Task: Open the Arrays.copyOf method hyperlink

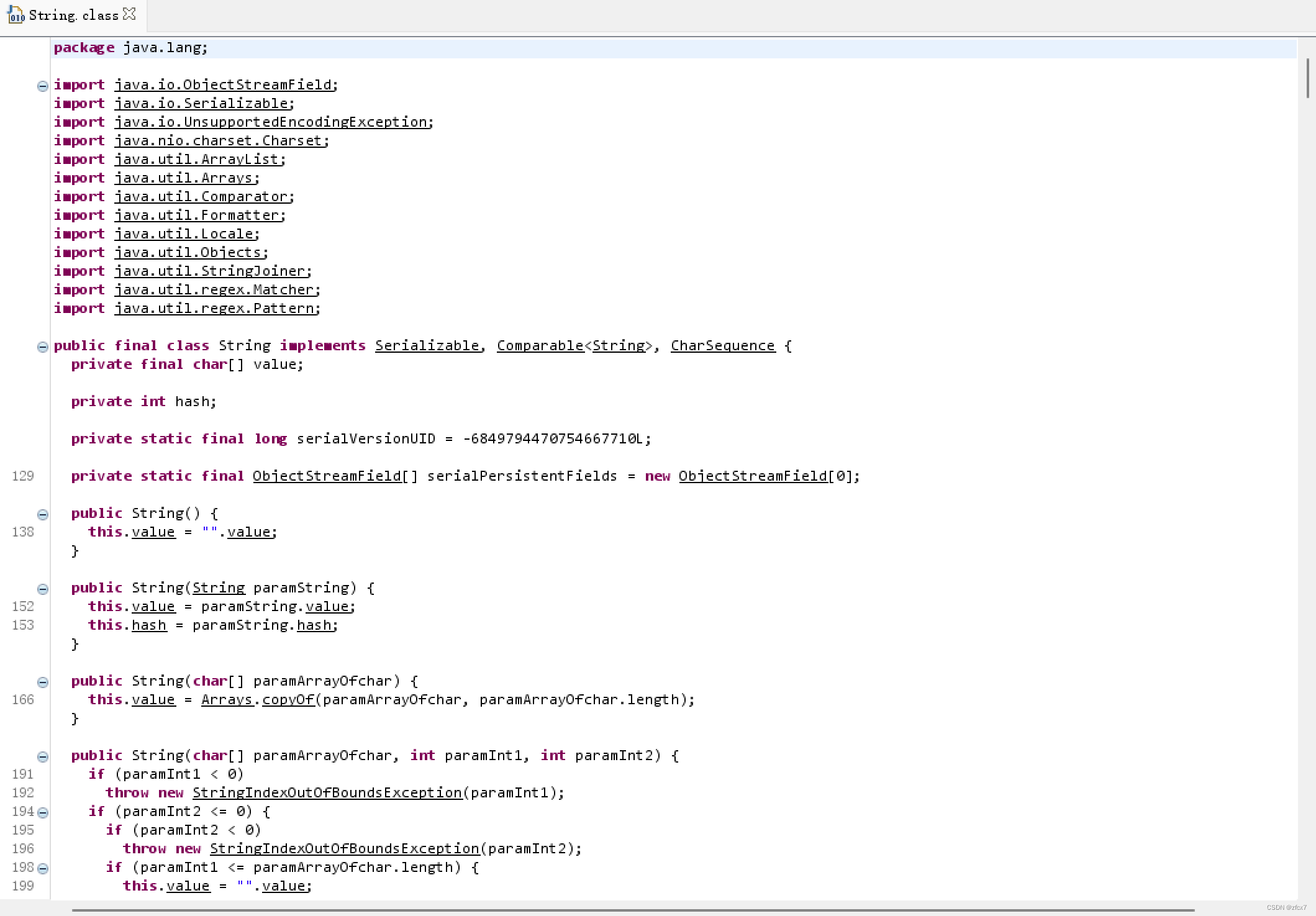Action: (x=289, y=699)
